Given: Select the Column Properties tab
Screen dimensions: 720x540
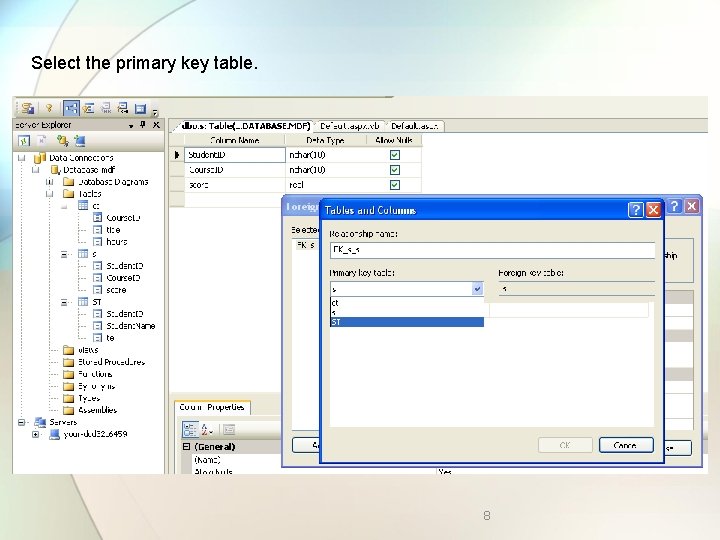Looking at the screenshot, I should 212,407.
